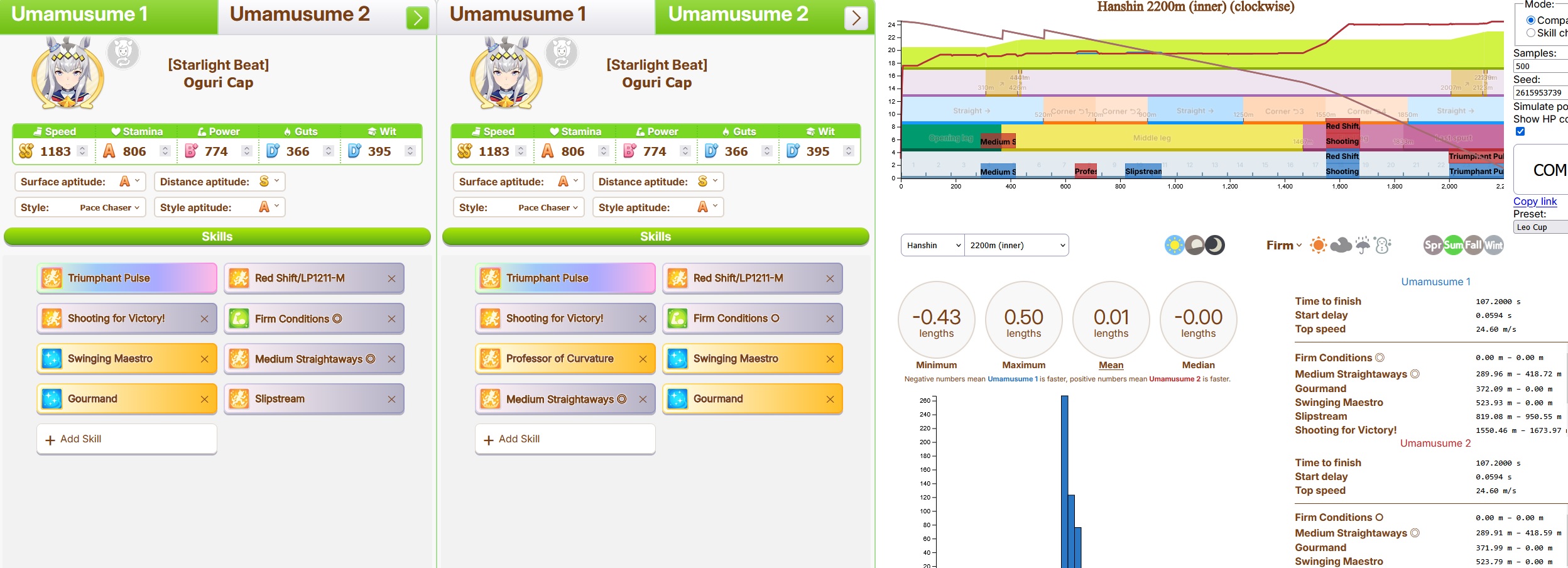Remove Red Shift/LP1211-M in the left pane

pyautogui.click(x=391, y=279)
